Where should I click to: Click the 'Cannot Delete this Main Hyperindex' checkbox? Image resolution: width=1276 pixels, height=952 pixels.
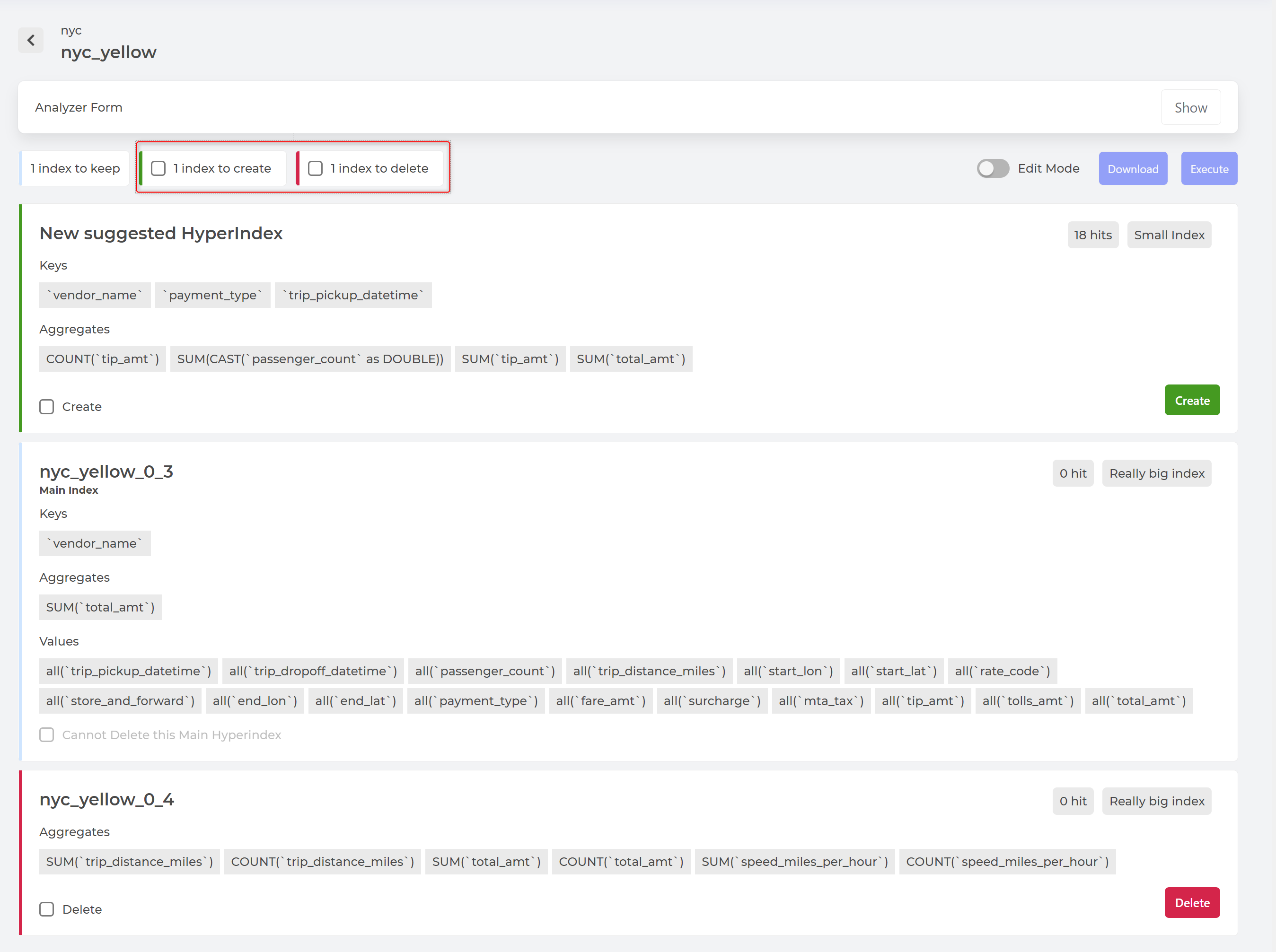[x=47, y=735]
